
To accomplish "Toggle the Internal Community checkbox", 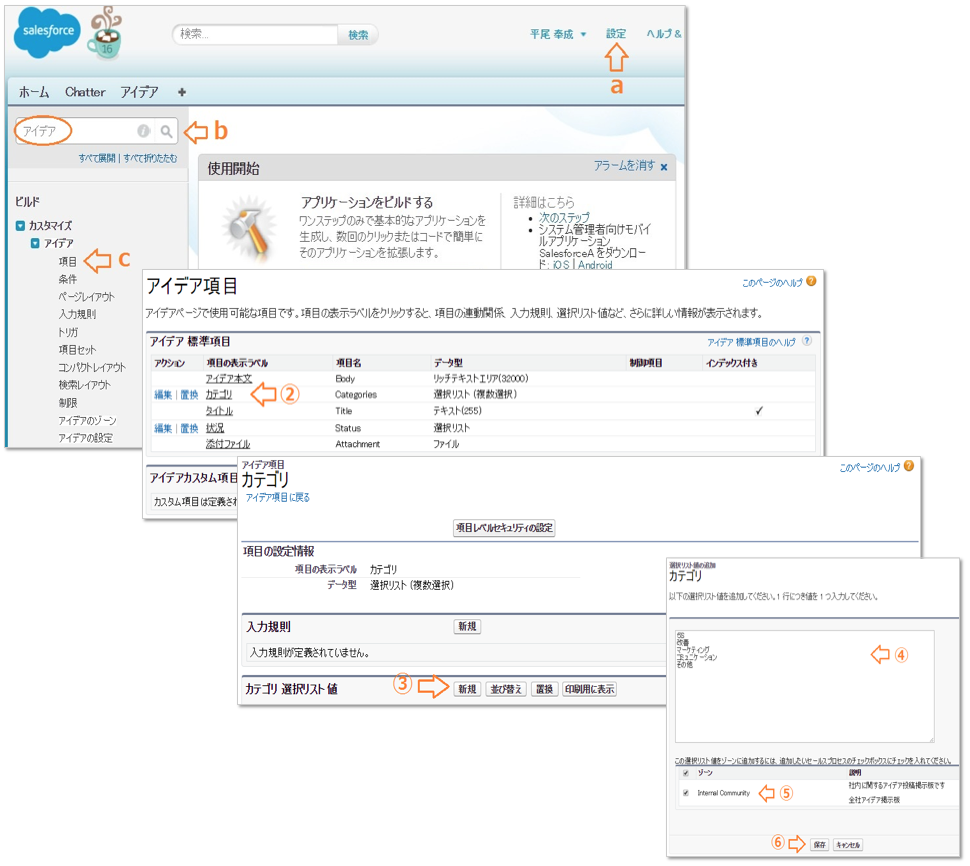I will pos(685,793).
